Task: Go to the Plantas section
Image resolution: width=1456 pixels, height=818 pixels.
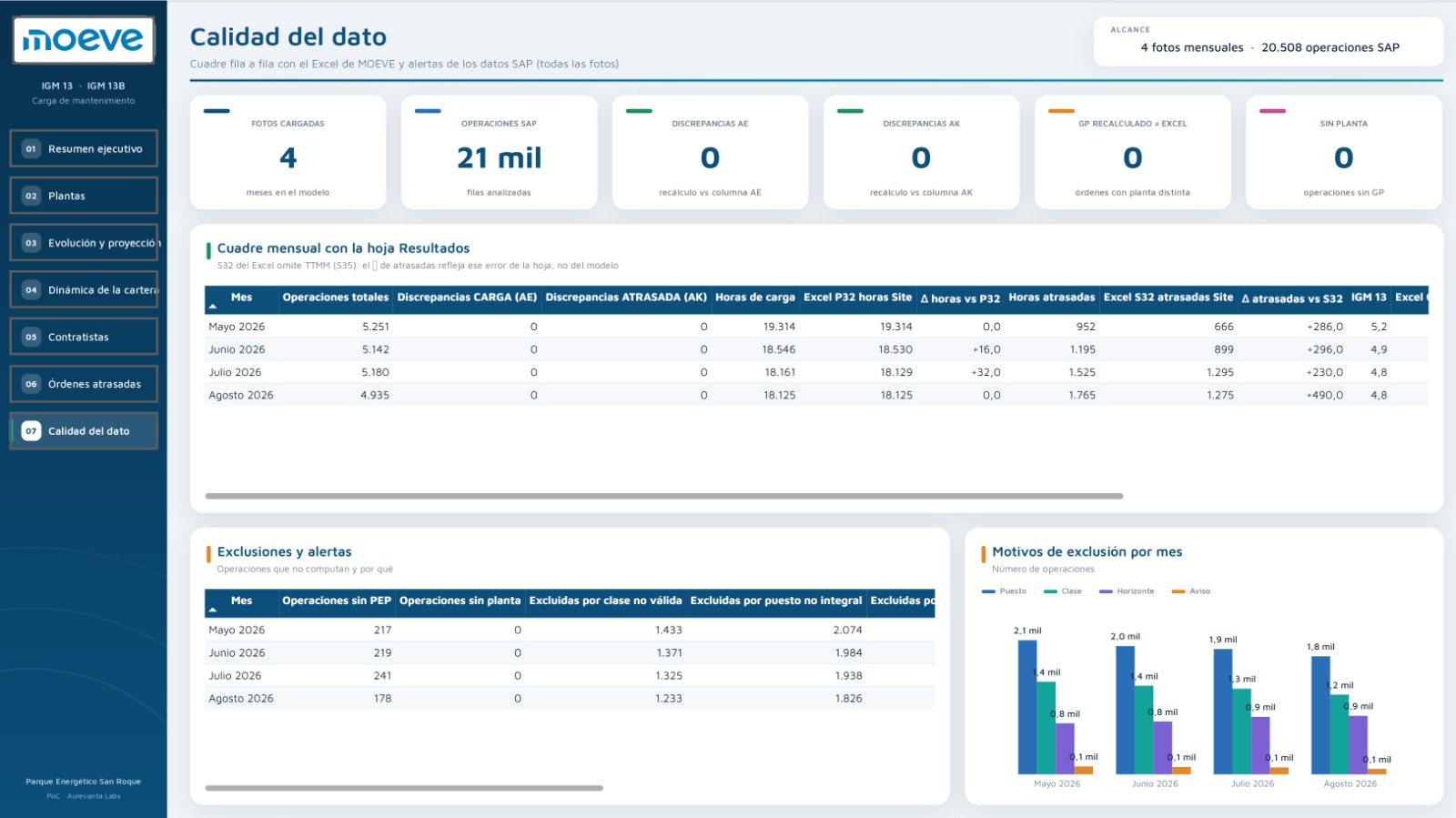Action: [x=84, y=196]
